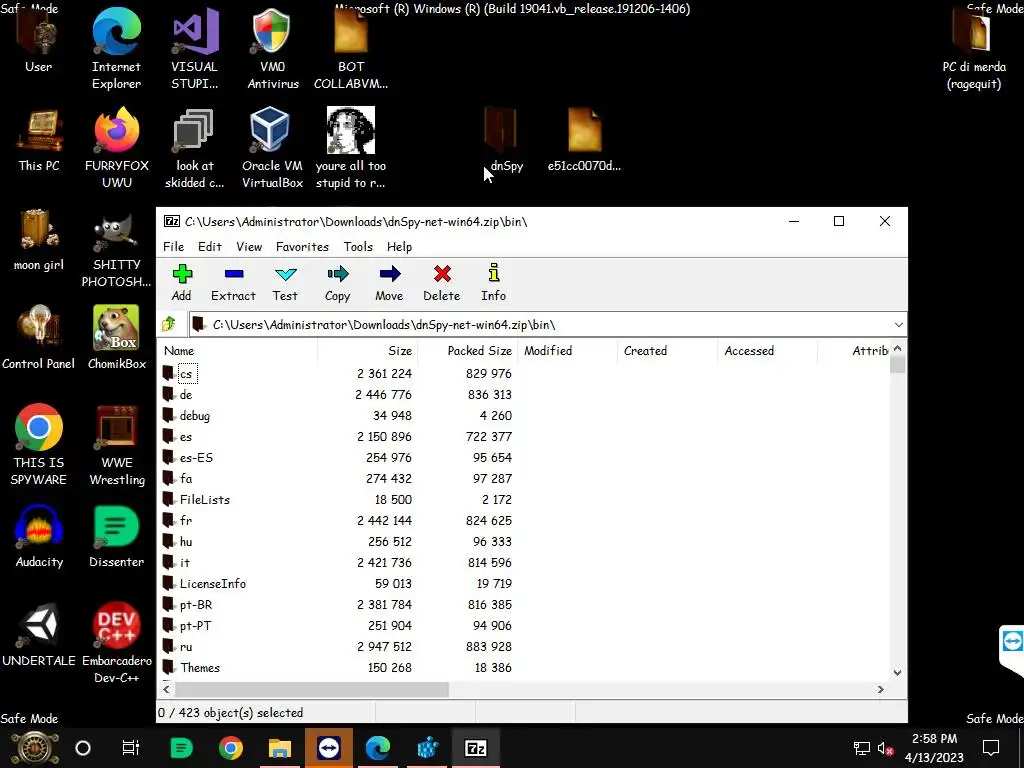Click the red Delete toolbar icon

tap(442, 283)
